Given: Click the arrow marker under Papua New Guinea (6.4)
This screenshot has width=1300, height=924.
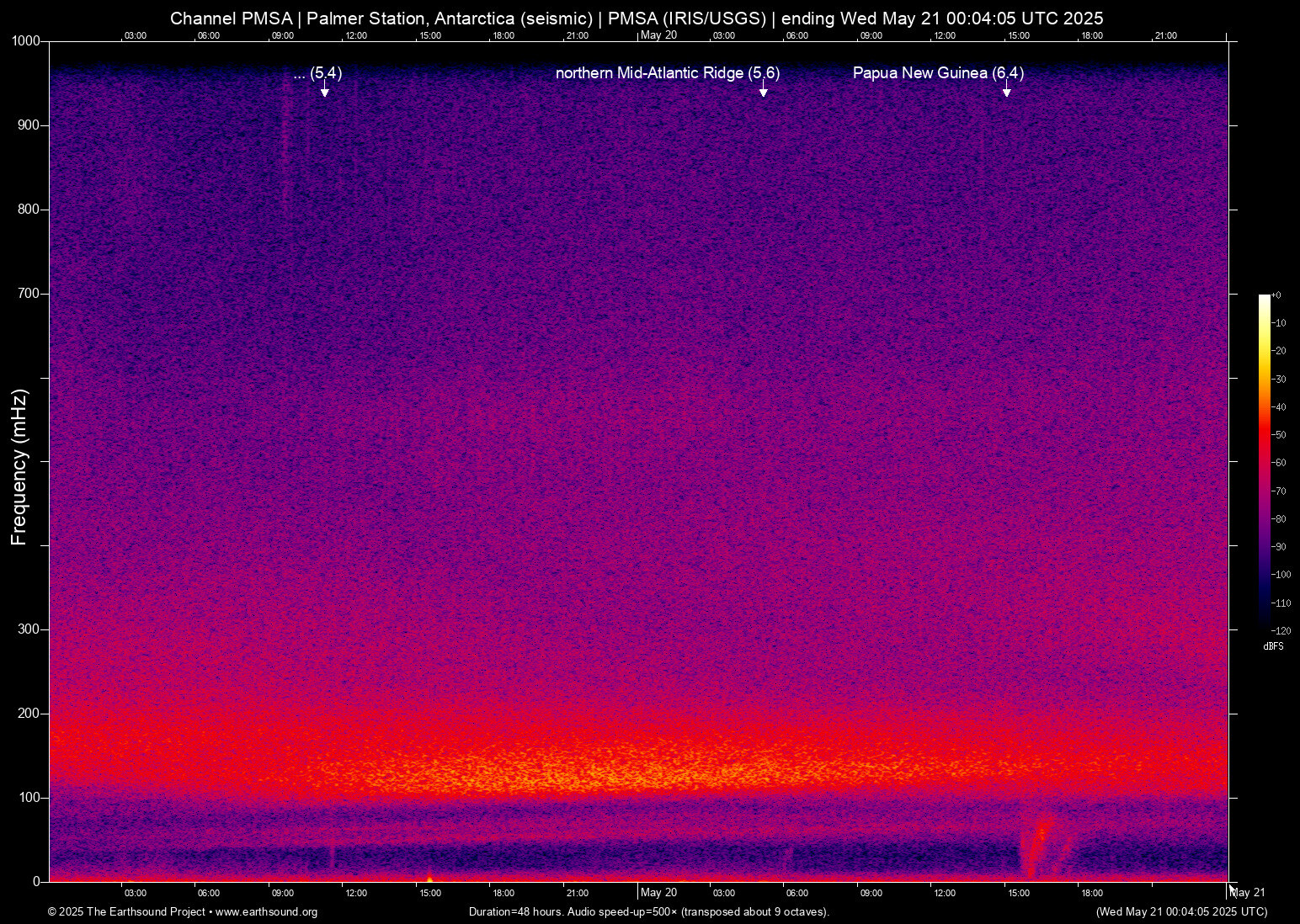Looking at the screenshot, I should pos(1006,89).
